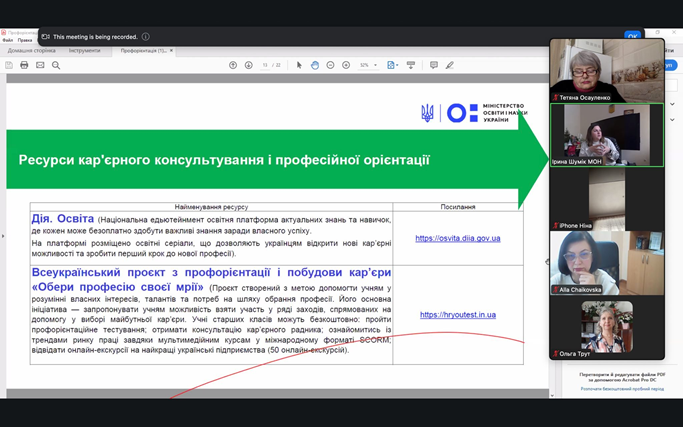This screenshot has width=683, height=427.
Task: Open the hryoutest.in.ua link
Action: [457, 315]
